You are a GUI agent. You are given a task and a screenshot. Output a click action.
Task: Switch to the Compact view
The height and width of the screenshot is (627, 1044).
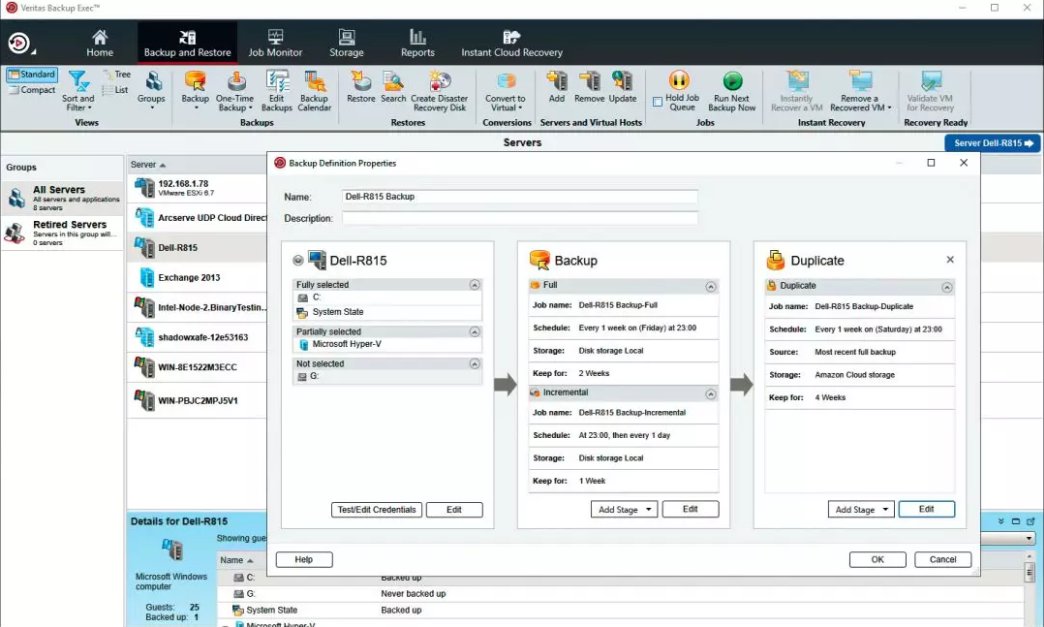point(32,90)
